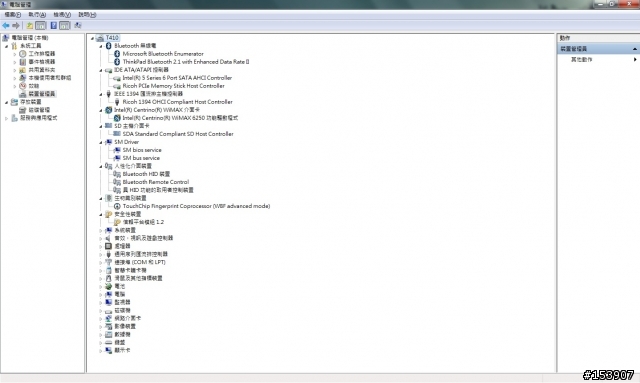Click the Bluetooth HID 裝置 icon
This screenshot has height=383, width=640.
117,174
